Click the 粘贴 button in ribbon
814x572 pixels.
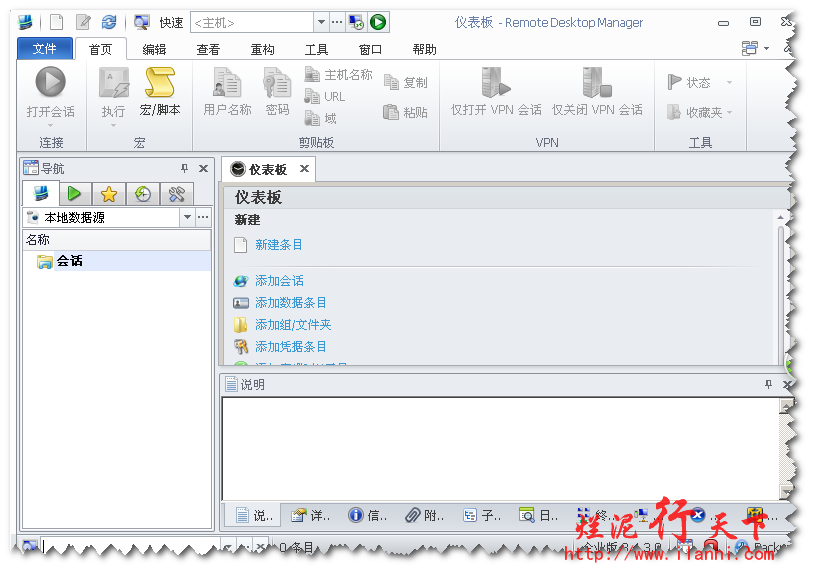coord(405,112)
